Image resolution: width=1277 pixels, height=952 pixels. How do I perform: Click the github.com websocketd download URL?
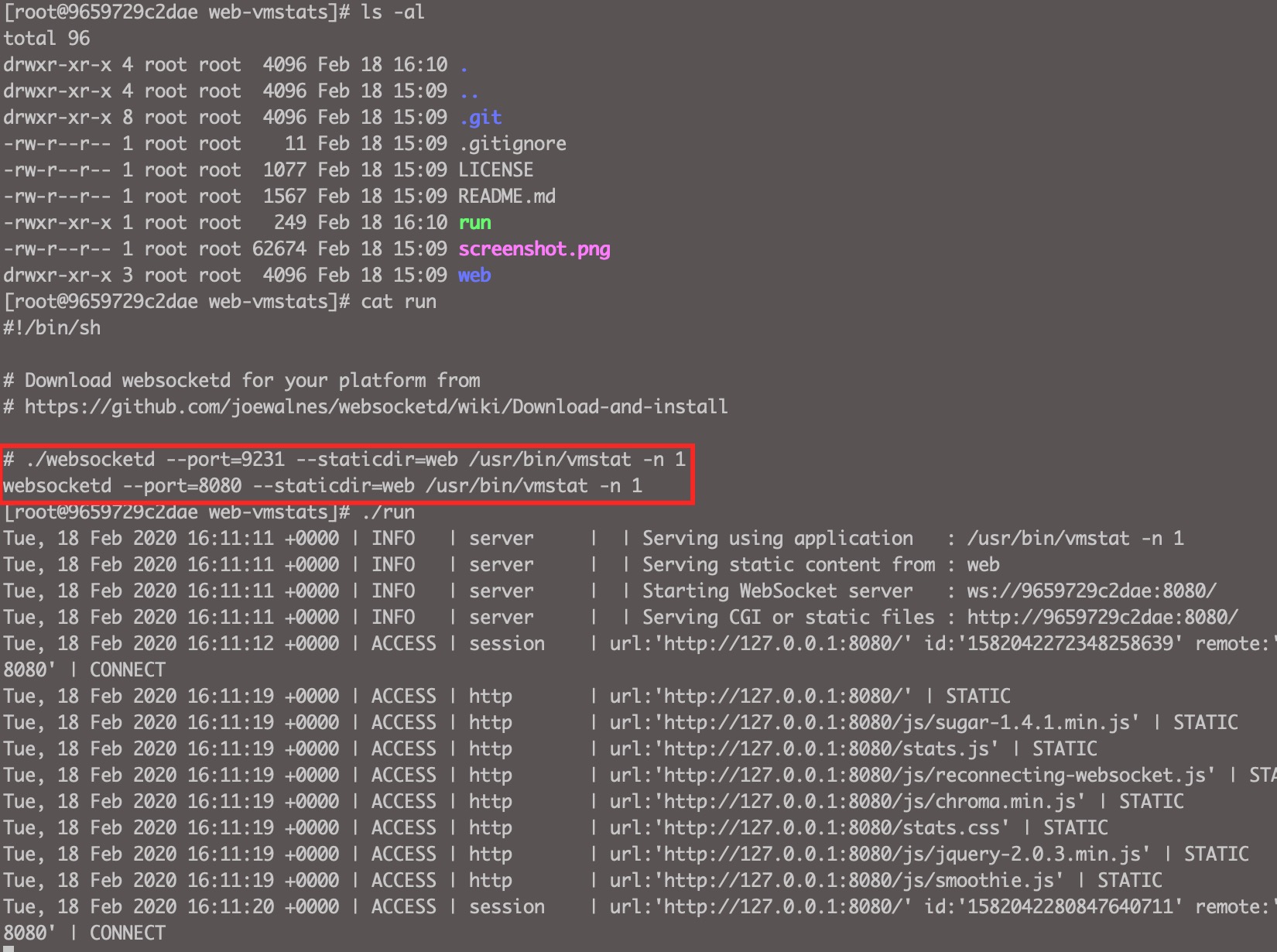pos(376,406)
